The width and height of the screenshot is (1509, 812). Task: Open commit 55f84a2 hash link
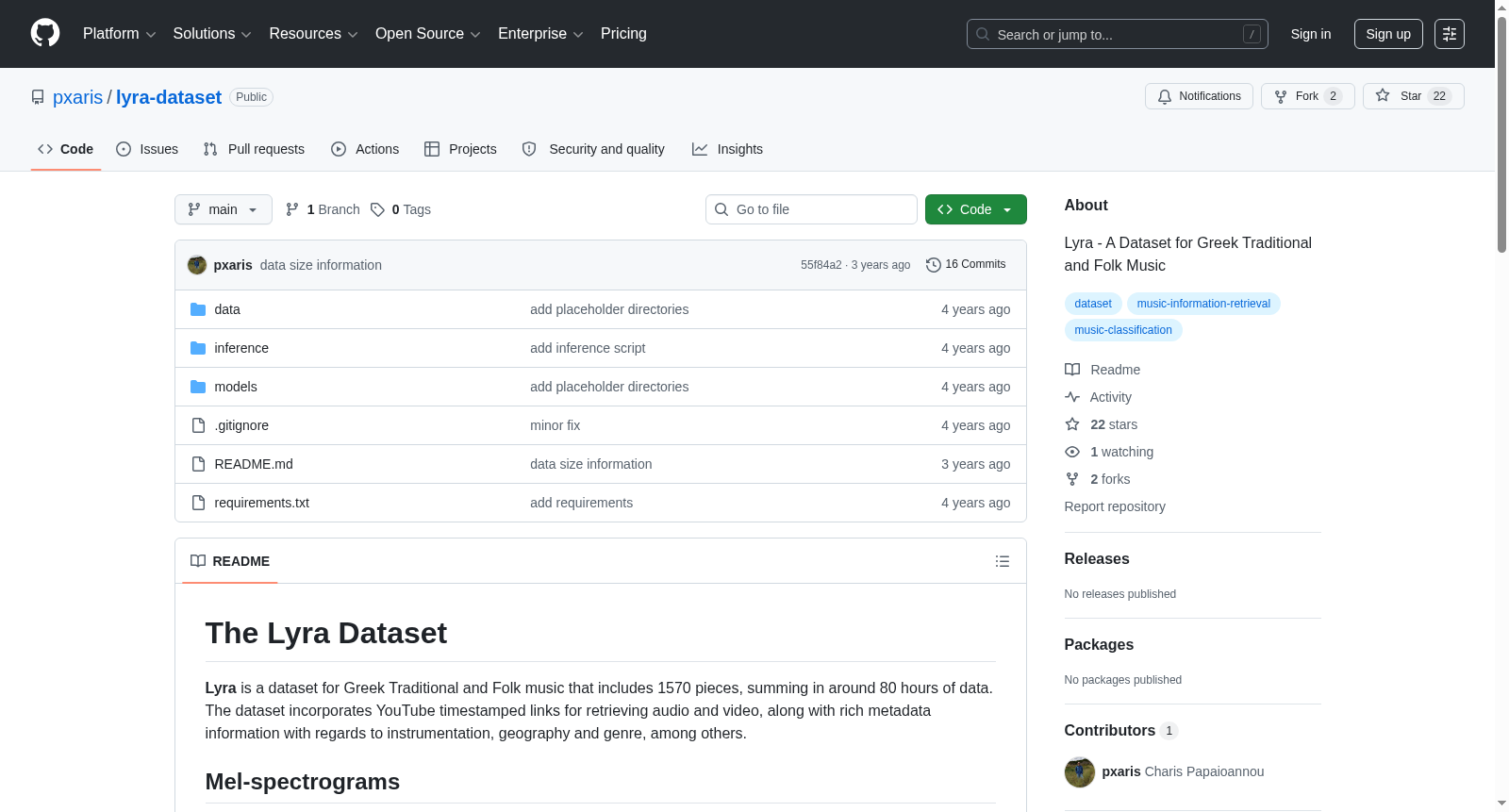coord(821,265)
